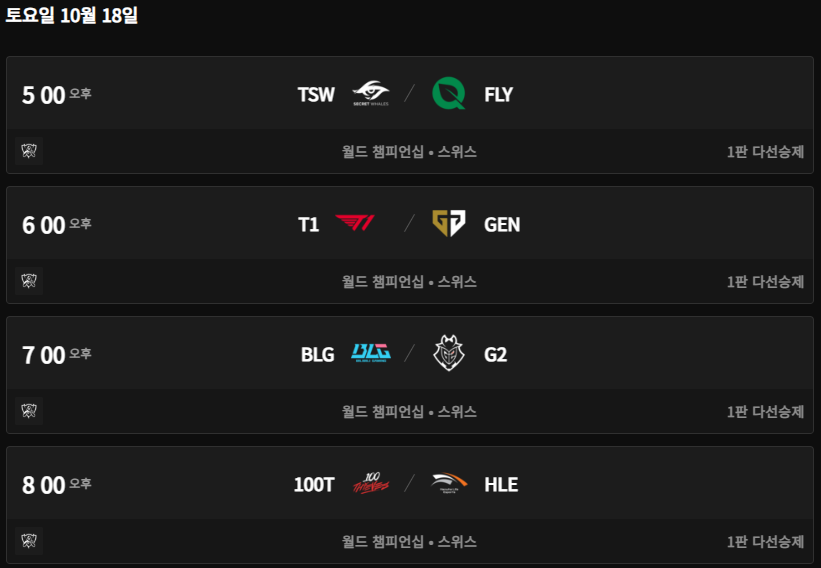Image resolution: width=821 pixels, height=568 pixels.
Task: Click the 100 Thieves logo
Action: point(370,484)
